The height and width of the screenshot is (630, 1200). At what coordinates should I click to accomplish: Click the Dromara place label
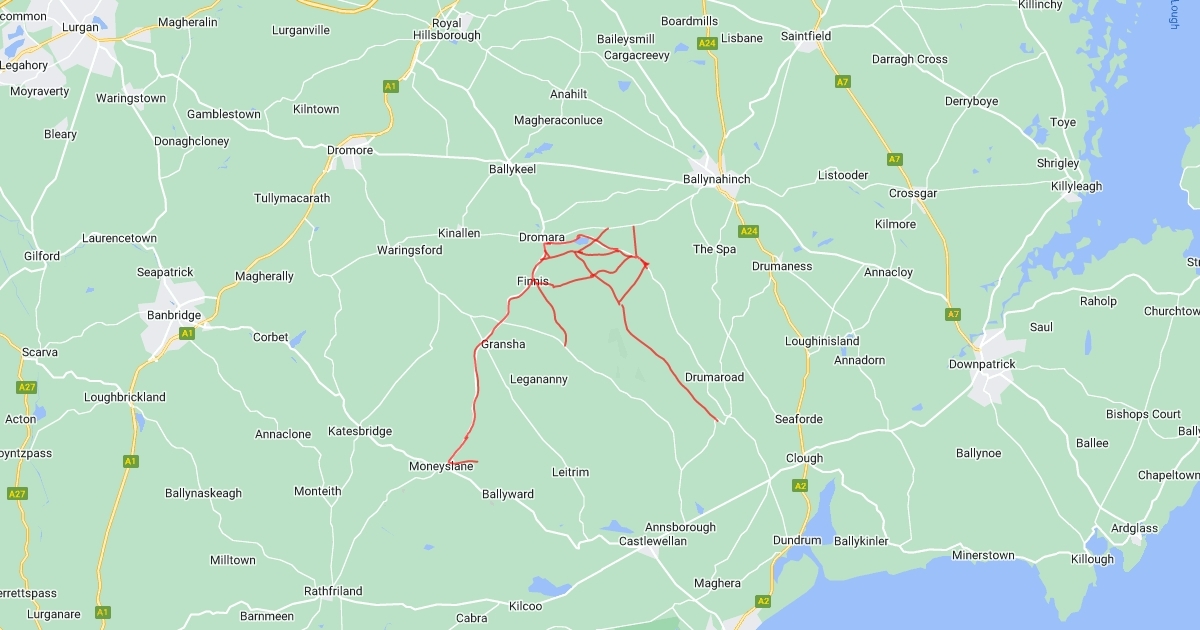[542, 237]
